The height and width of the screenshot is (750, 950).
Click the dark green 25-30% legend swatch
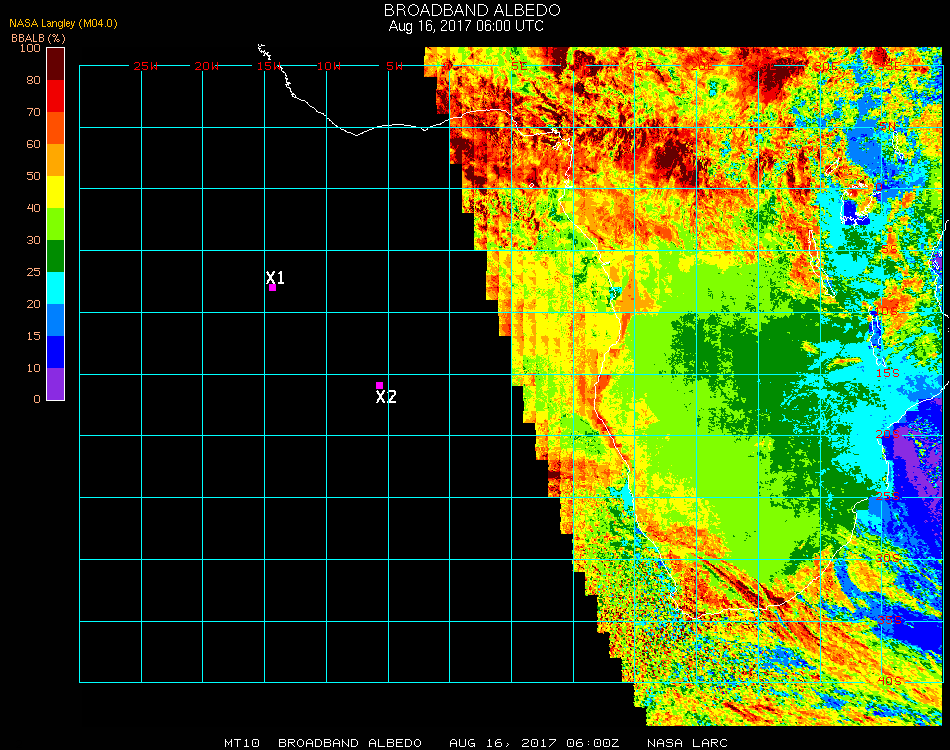(56, 256)
